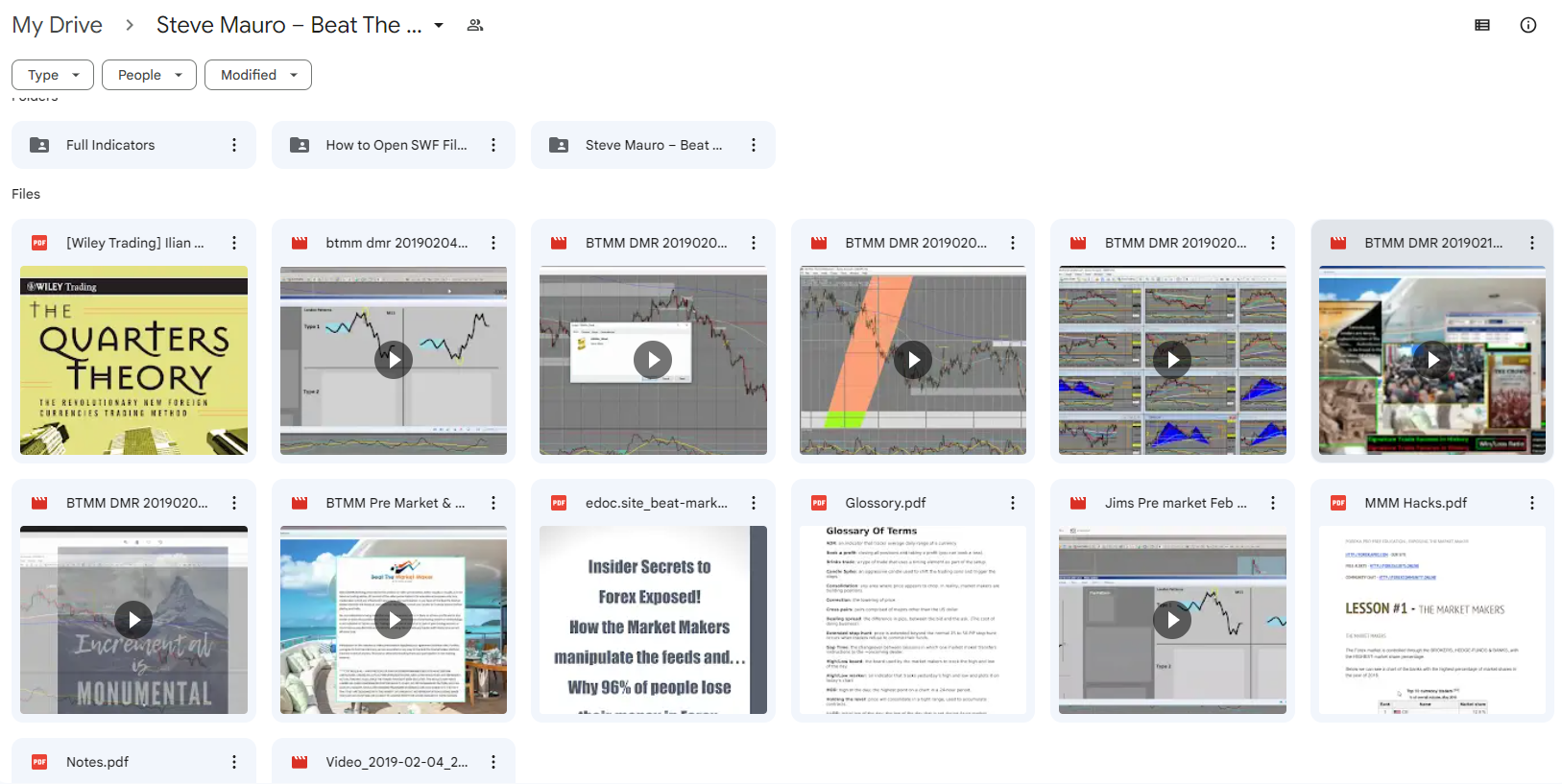Open more actions for edoc.site_beat-mark... PDF
The height and width of the screenshot is (784, 1562).
pyautogui.click(x=754, y=503)
